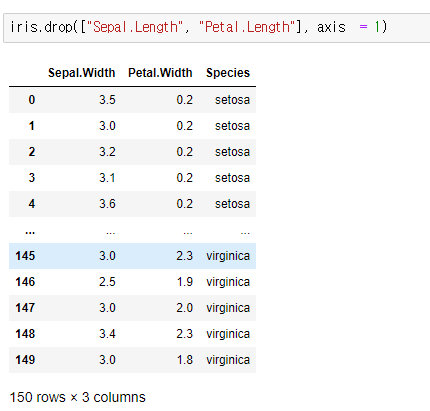Click Petal.Width value 1.8 in row 149

click(x=185, y=360)
